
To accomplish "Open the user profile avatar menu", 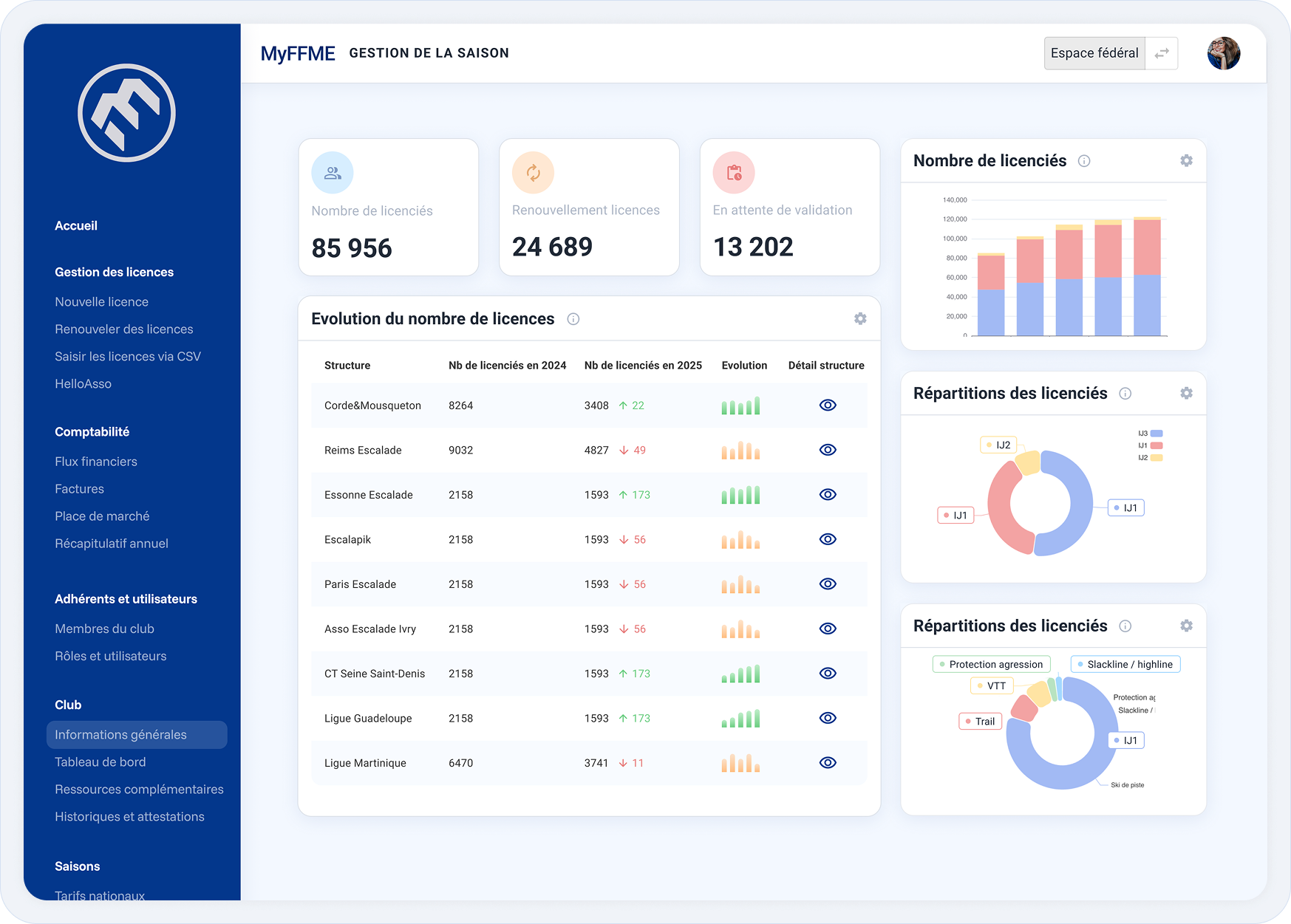I will click(1223, 53).
